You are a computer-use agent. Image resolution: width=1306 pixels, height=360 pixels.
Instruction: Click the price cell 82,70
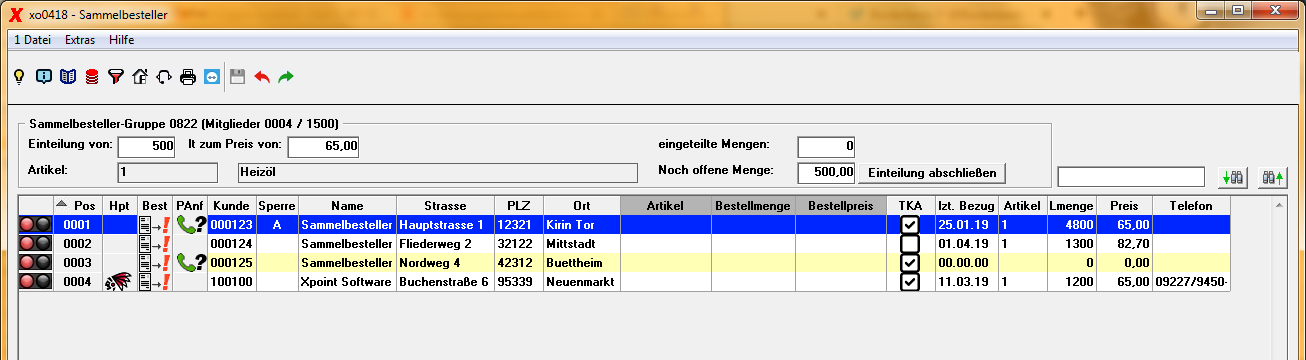(1124, 244)
